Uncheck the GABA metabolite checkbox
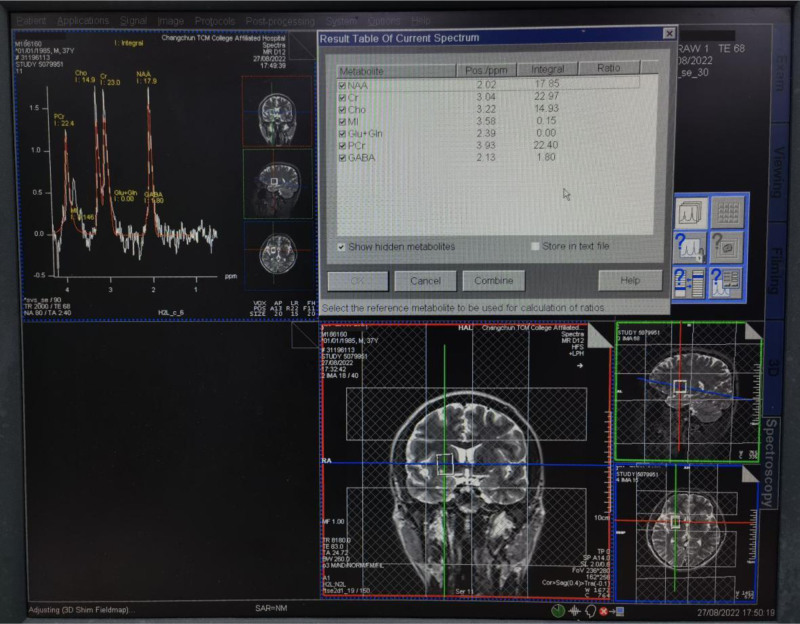Image resolution: width=800 pixels, height=624 pixels. (342, 158)
